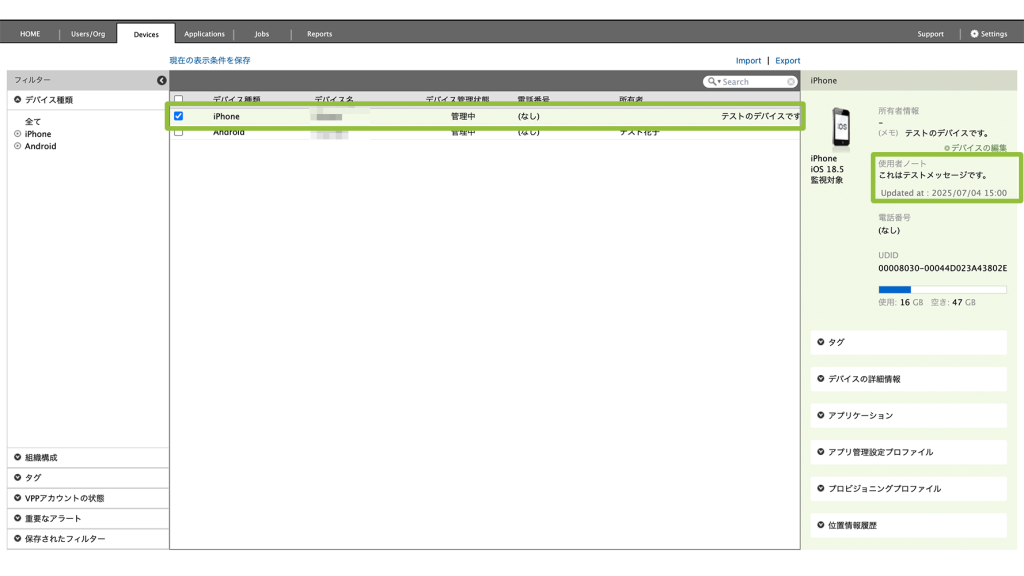
Task: Click the 監視対象 label under the device image
Action: tap(827, 180)
